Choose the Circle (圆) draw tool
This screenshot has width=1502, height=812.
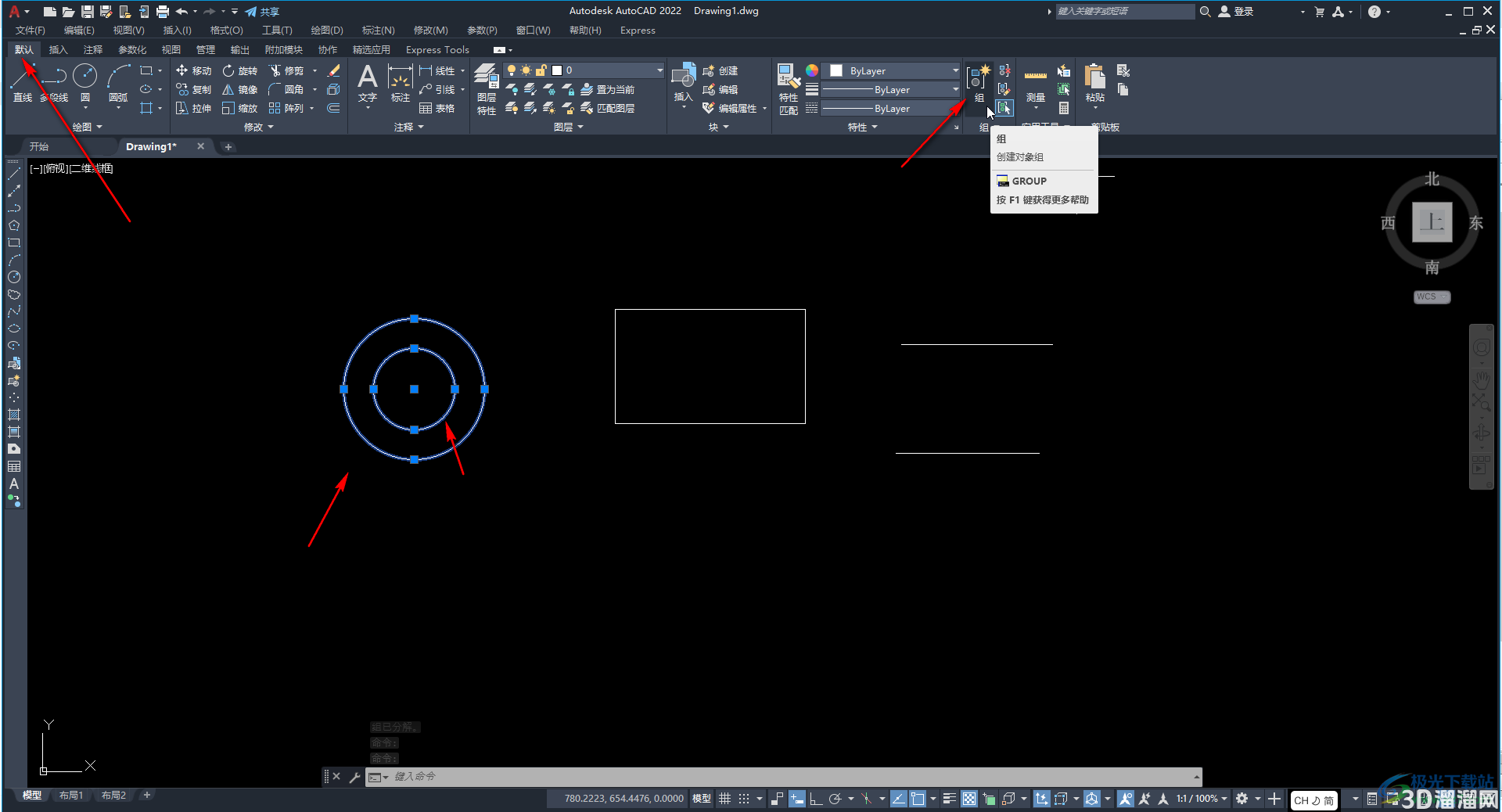click(x=84, y=84)
